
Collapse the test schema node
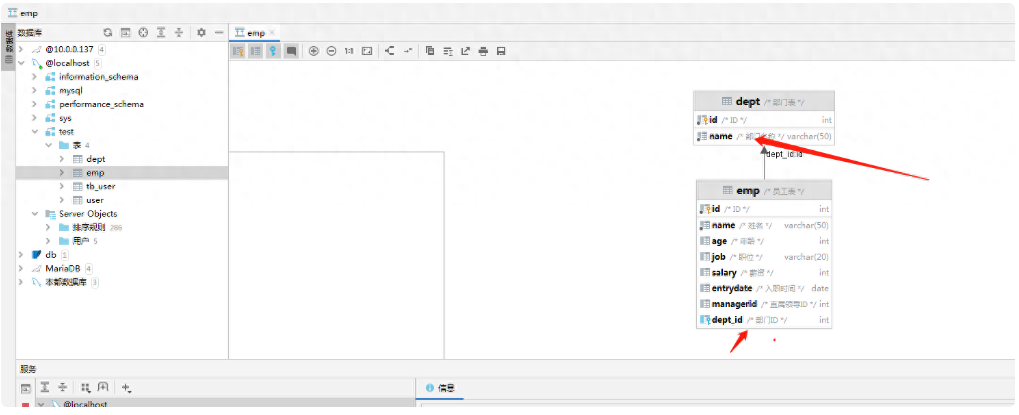[x=35, y=132]
